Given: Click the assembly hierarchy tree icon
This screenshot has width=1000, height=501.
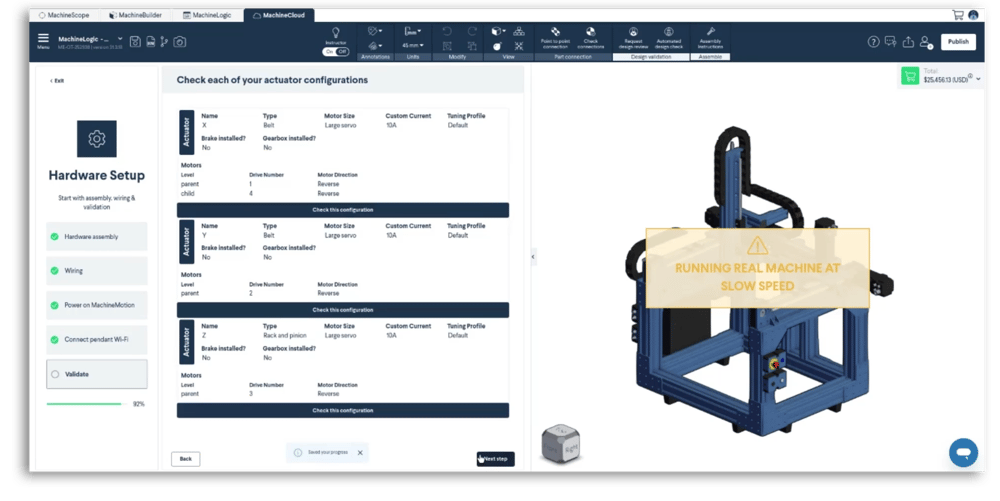Looking at the screenshot, I should 519,31.
